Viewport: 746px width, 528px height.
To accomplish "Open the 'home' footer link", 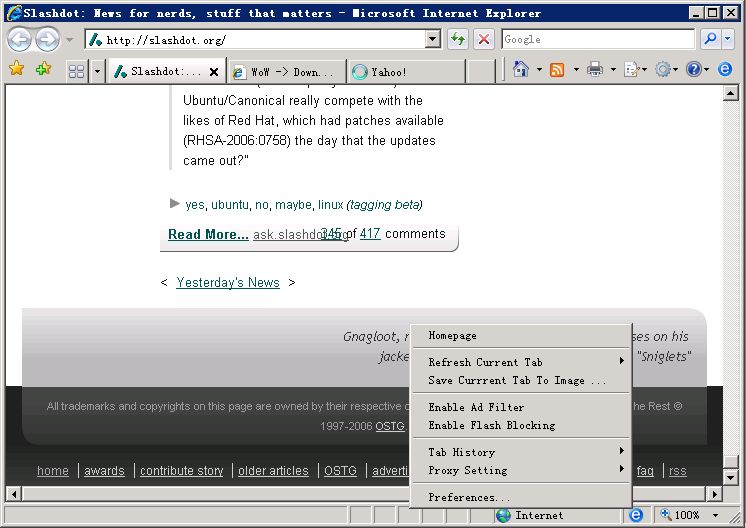I will tap(53, 470).
